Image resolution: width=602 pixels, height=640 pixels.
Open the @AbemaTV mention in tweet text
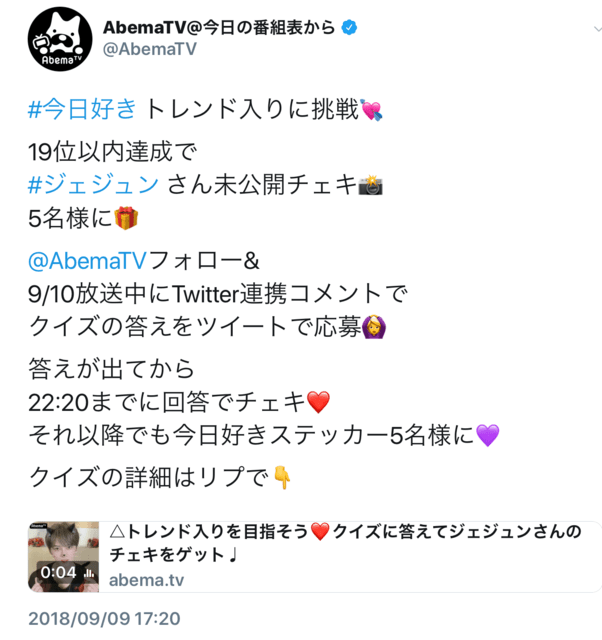(x=87, y=260)
